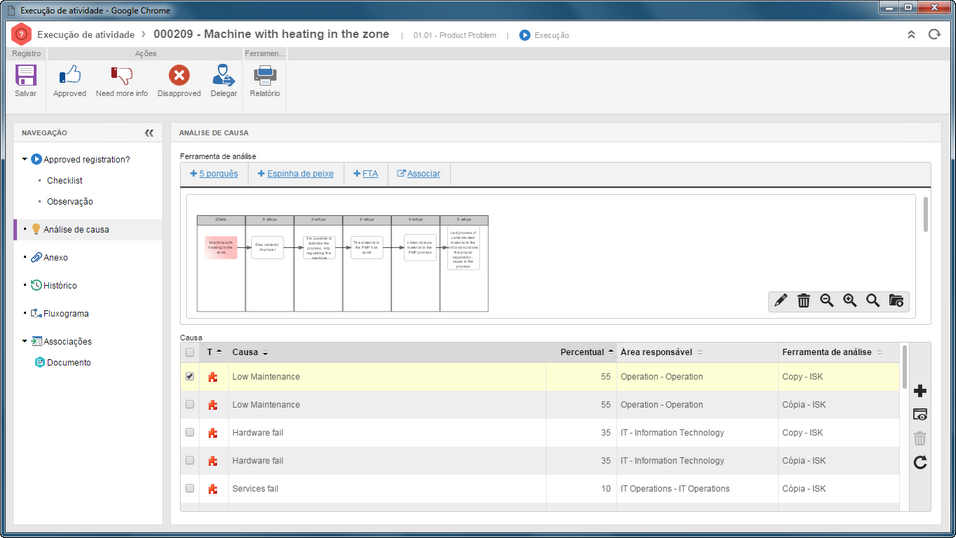This screenshot has width=956, height=538.
Task: Click the Services fail cause name
Action: pyautogui.click(x=255, y=489)
